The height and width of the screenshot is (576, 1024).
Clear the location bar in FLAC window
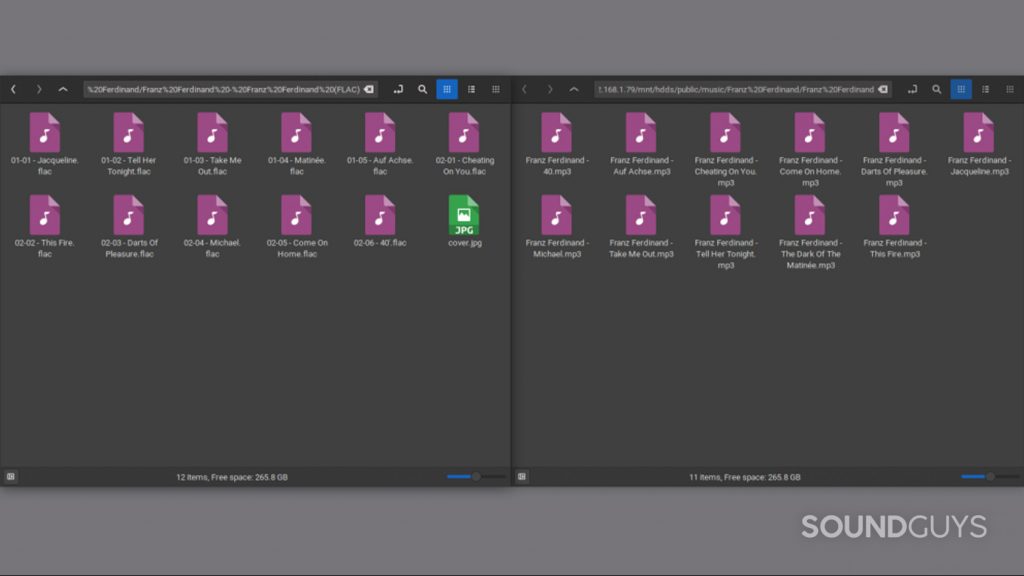coord(368,89)
